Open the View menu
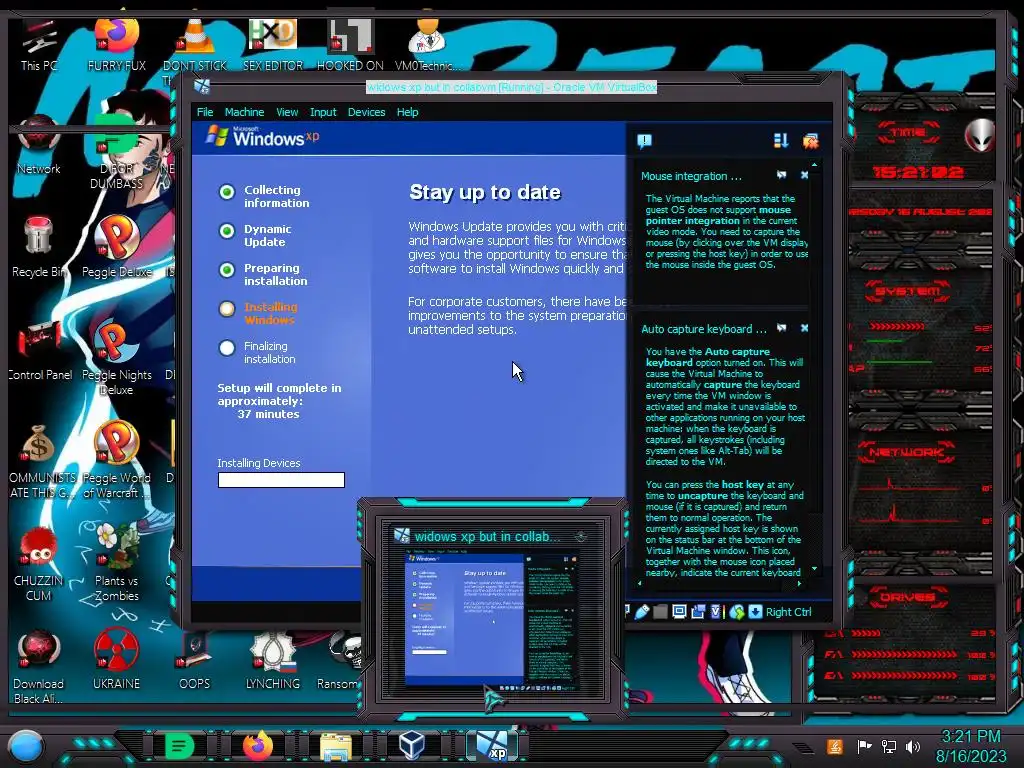This screenshot has height=768, width=1024. pyautogui.click(x=287, y=112)
